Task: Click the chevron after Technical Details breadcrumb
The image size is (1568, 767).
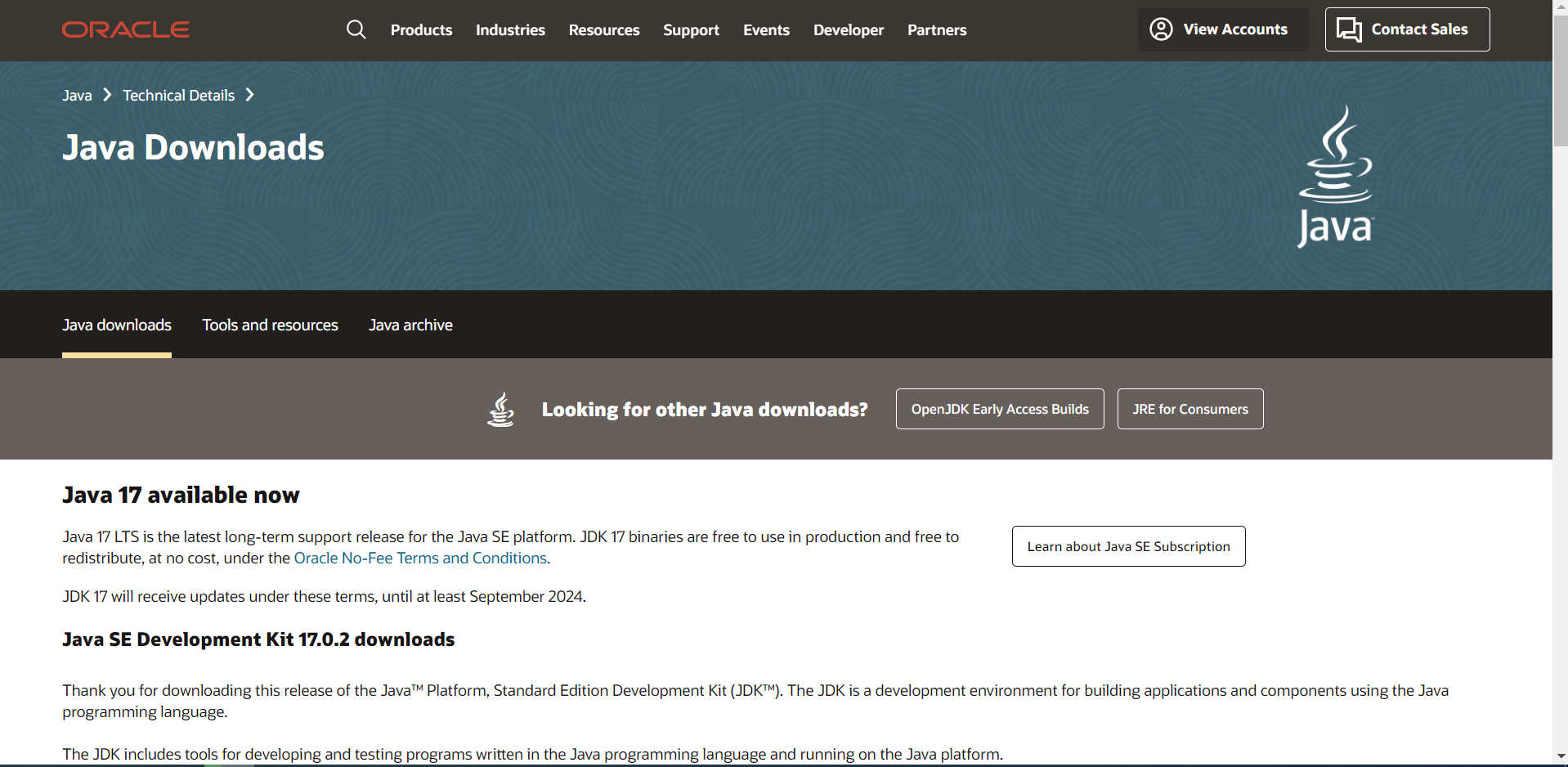Action: [x=250, y=95]
